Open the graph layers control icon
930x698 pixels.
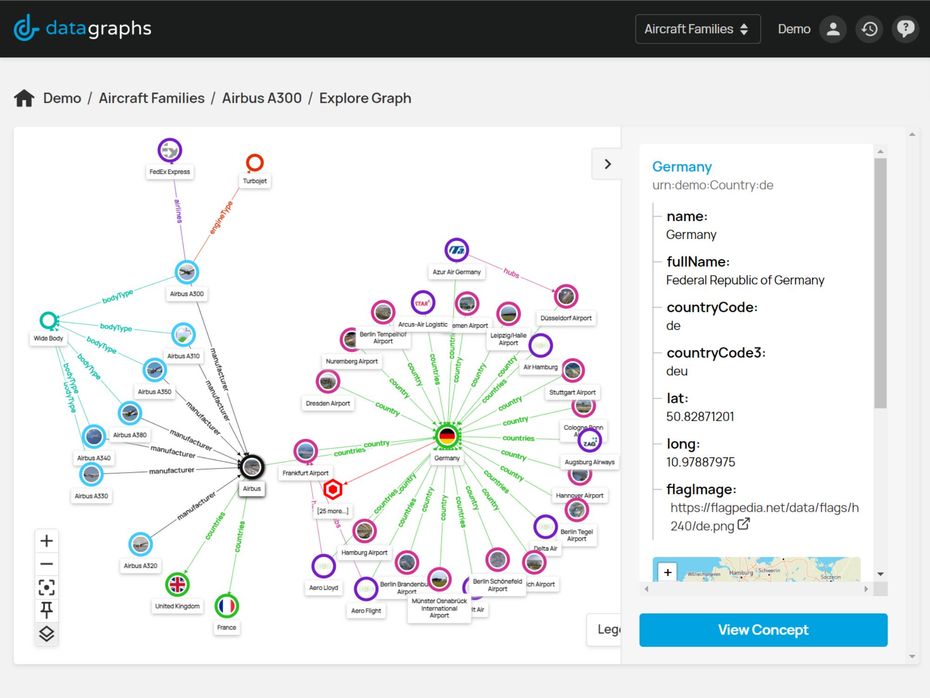click(46, 634)
